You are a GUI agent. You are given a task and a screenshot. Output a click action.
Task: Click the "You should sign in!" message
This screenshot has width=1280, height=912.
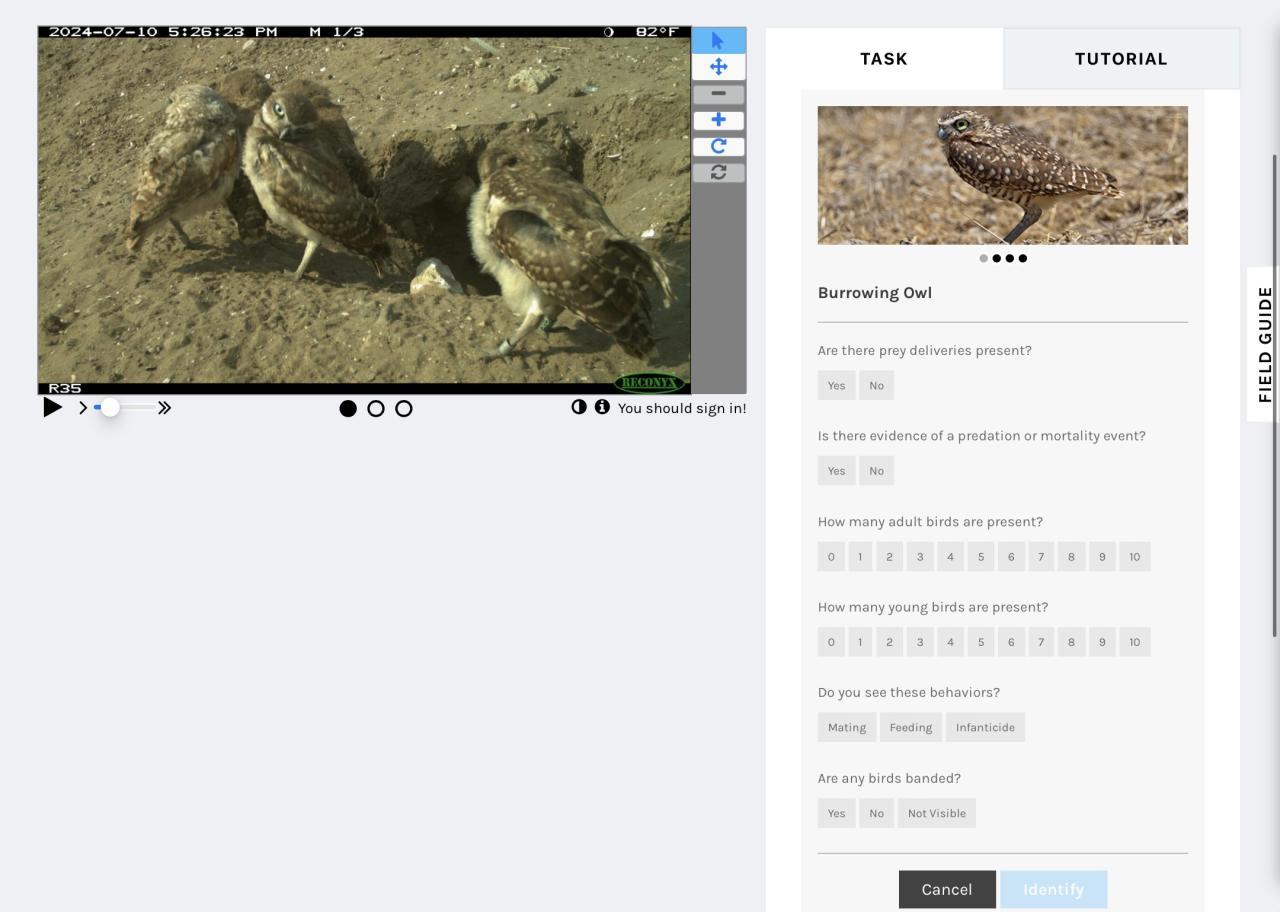tap(682, 408)
